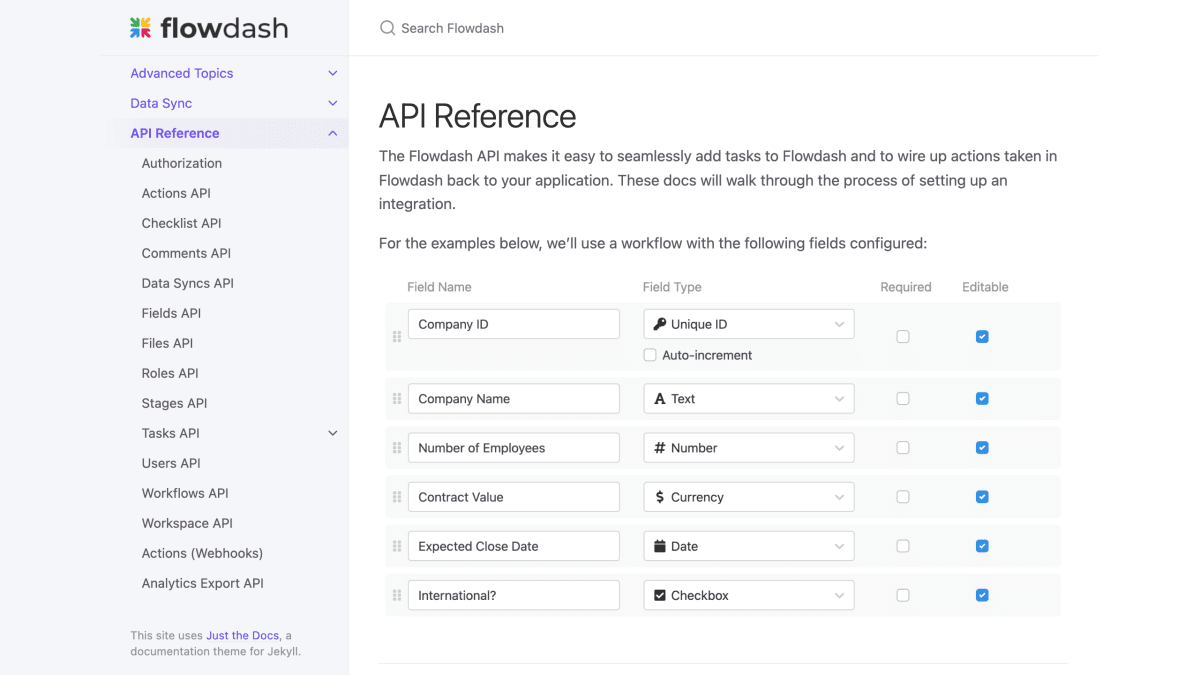Click the search magnifier icon

coord(388,28)
